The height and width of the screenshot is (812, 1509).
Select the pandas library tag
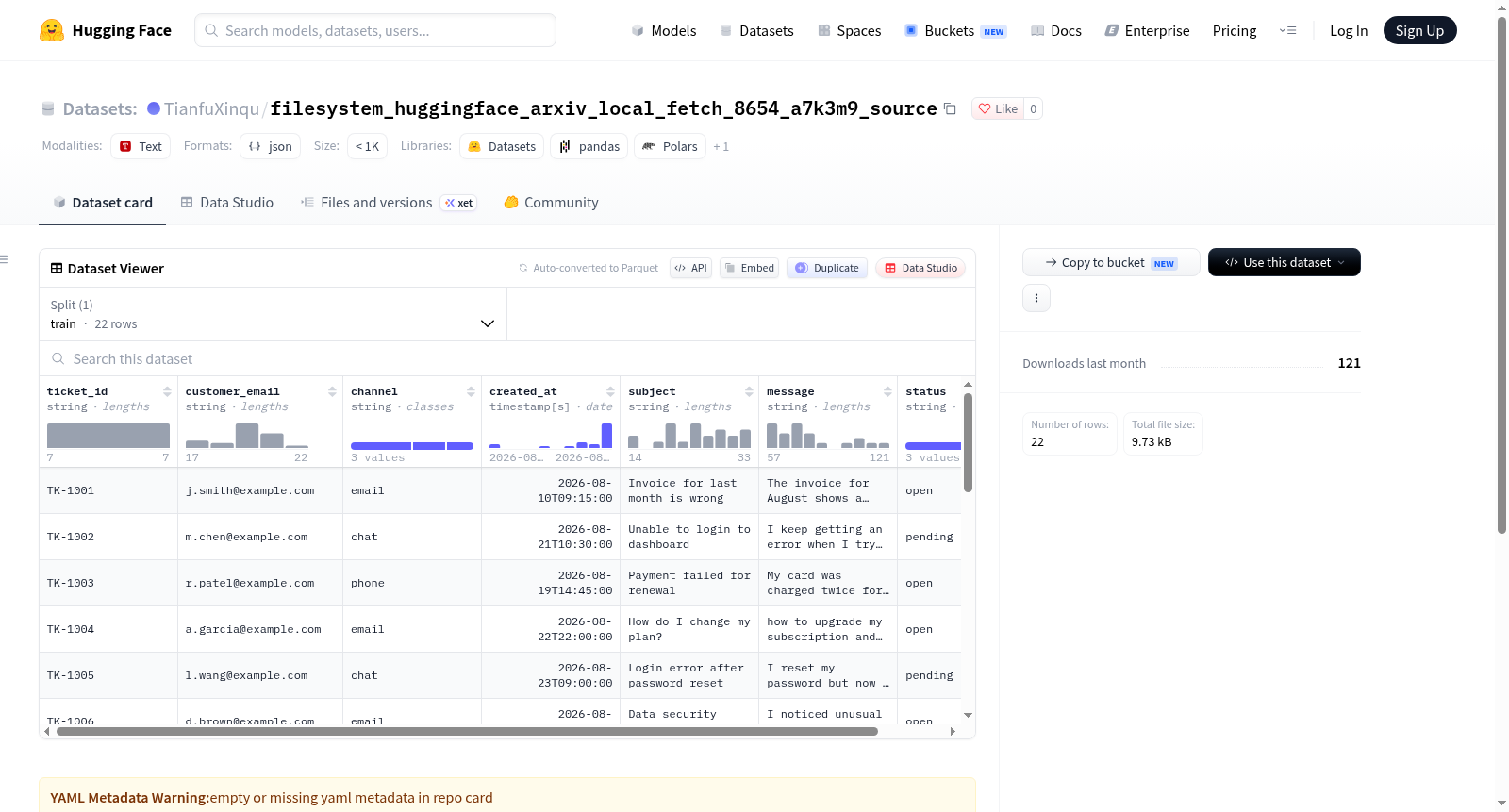(589, 146)
